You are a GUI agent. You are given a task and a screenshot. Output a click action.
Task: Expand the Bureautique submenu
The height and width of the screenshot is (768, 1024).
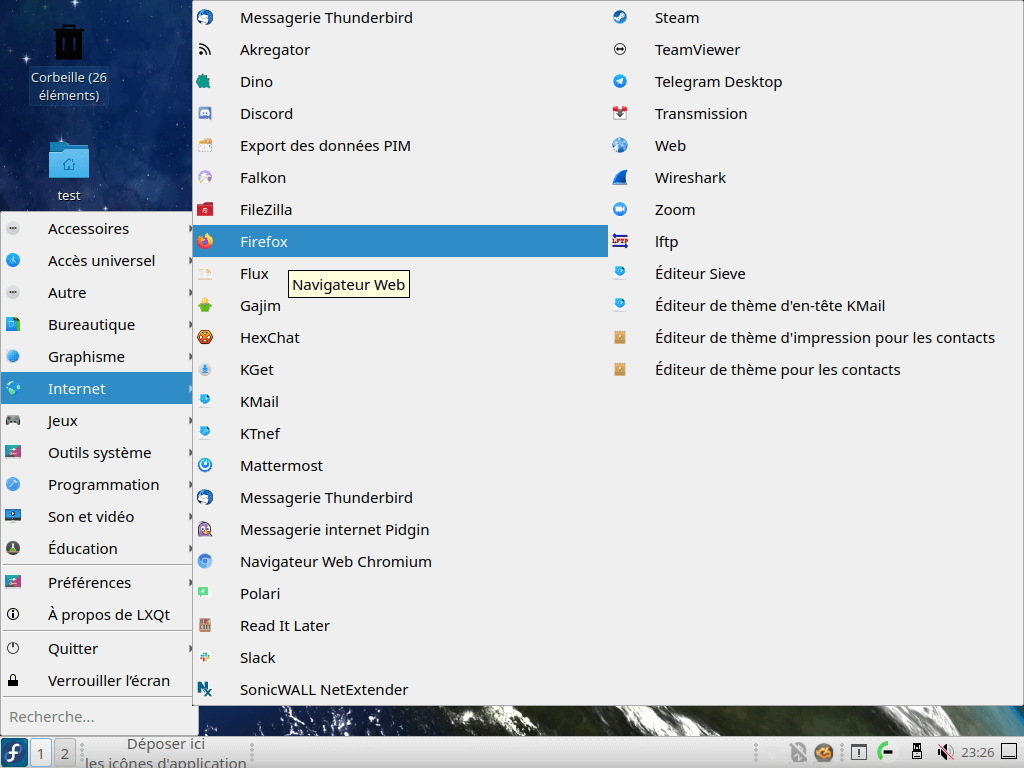click(97, 325)
